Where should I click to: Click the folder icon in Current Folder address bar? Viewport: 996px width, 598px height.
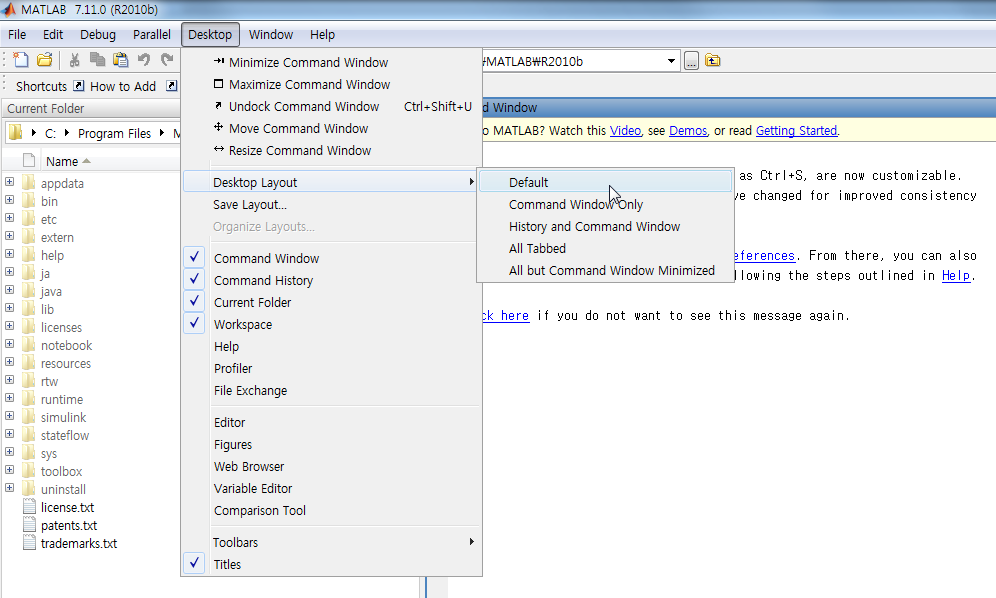coord(16,132)
